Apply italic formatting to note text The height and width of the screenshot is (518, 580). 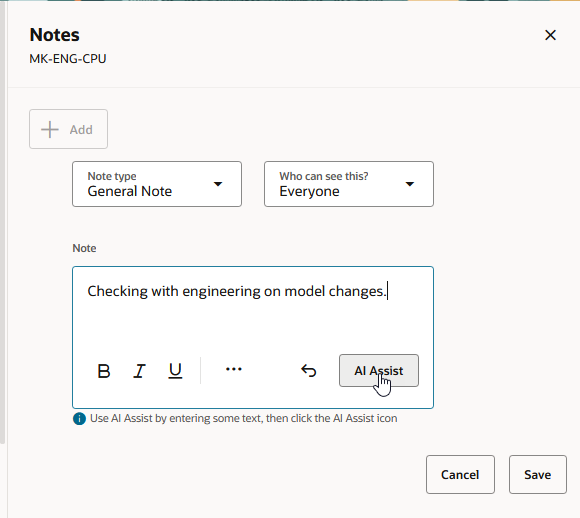[x=139, y=371]
